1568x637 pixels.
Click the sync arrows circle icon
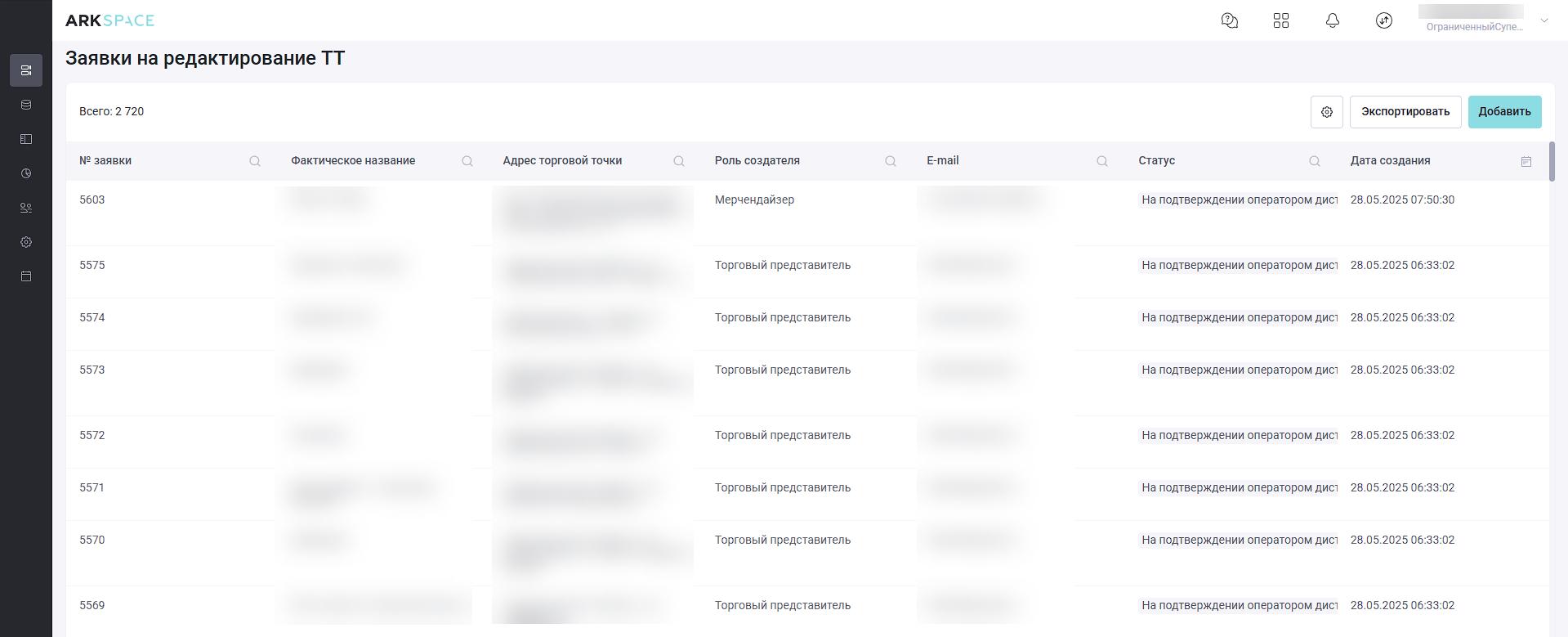click(1383, 20)
